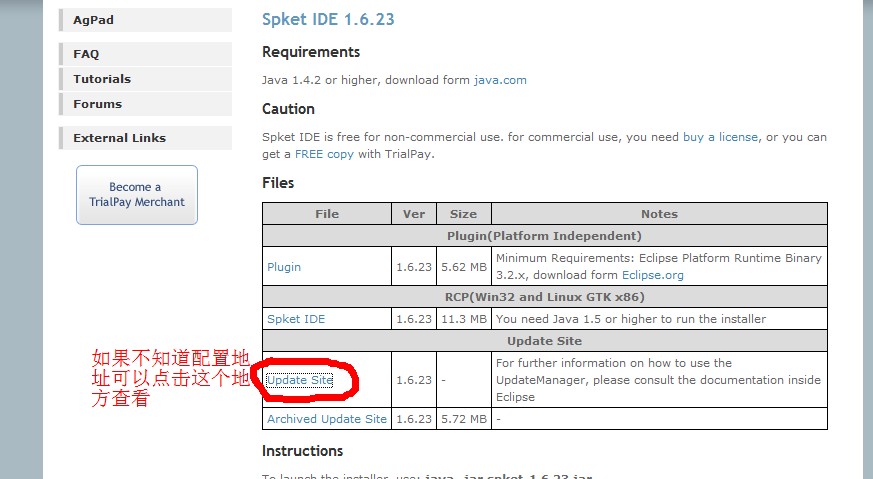Select 'Java 1.4.2 or higher' requirement text
Viewport: 873px width, 479px height.
coord(394,80)
